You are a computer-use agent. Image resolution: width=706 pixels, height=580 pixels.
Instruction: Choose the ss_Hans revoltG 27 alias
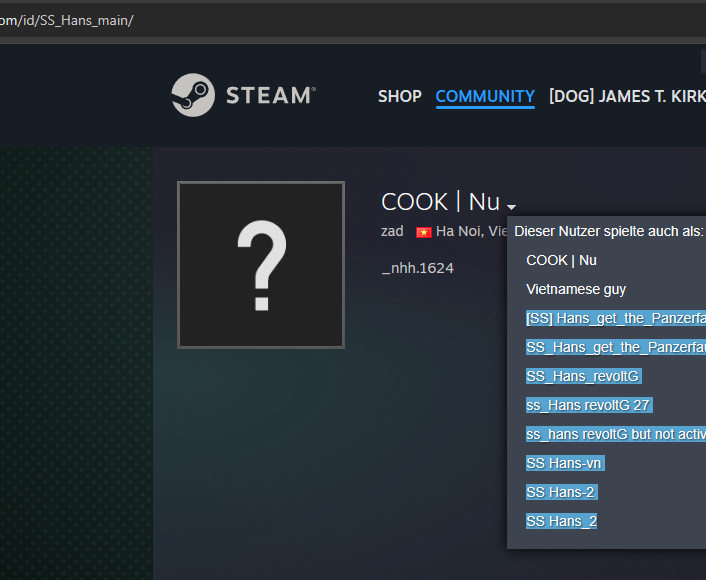point(588,405)
